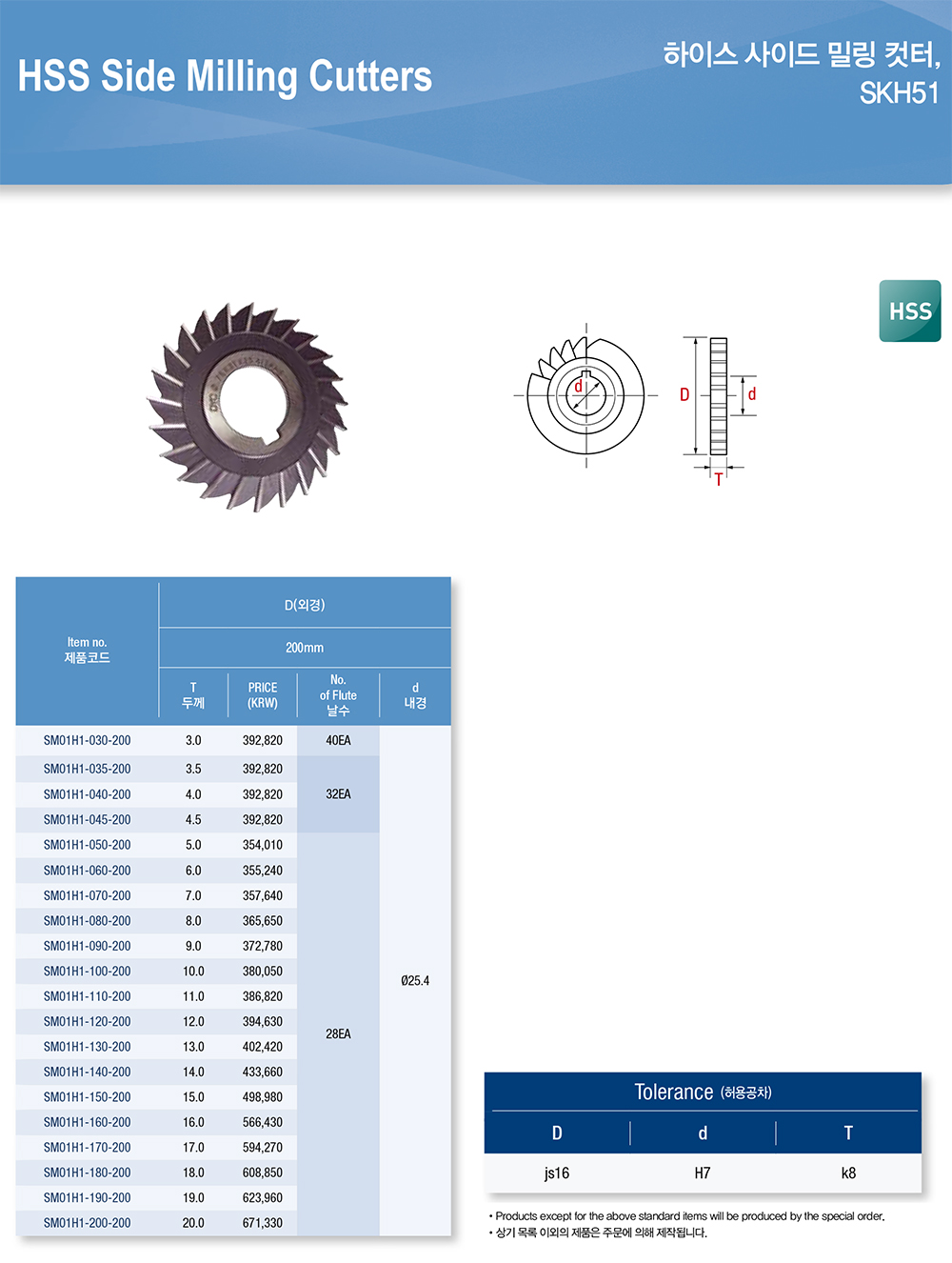Select item code SM01H1-180-200
Viewport: 952px width, 1263px height.
(88, 1173)
